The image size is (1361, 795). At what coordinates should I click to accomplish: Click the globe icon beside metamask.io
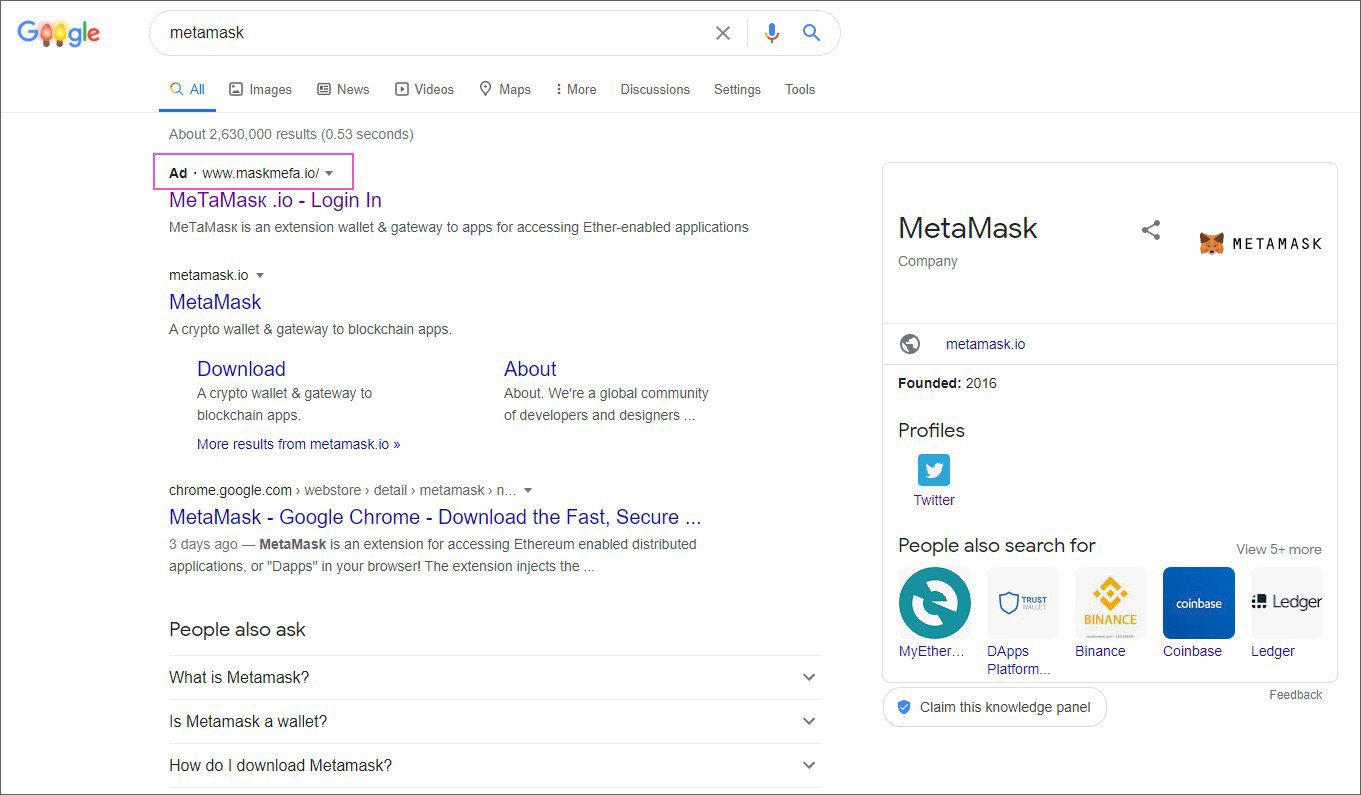click(910, 344)
